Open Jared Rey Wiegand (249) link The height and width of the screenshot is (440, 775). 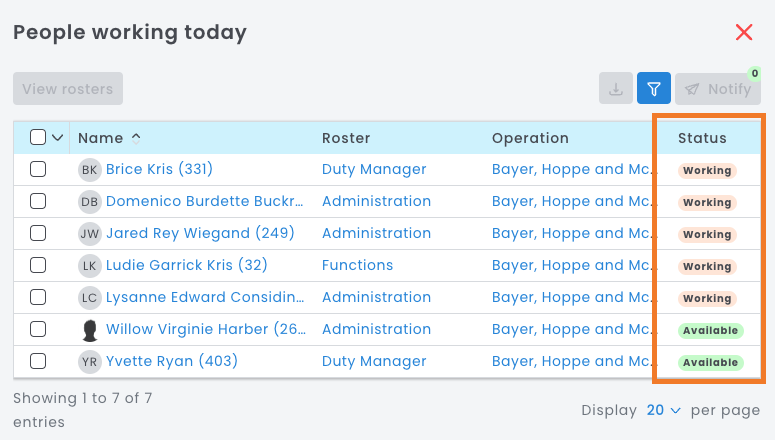pyautogui.click(x=178, y=234)
